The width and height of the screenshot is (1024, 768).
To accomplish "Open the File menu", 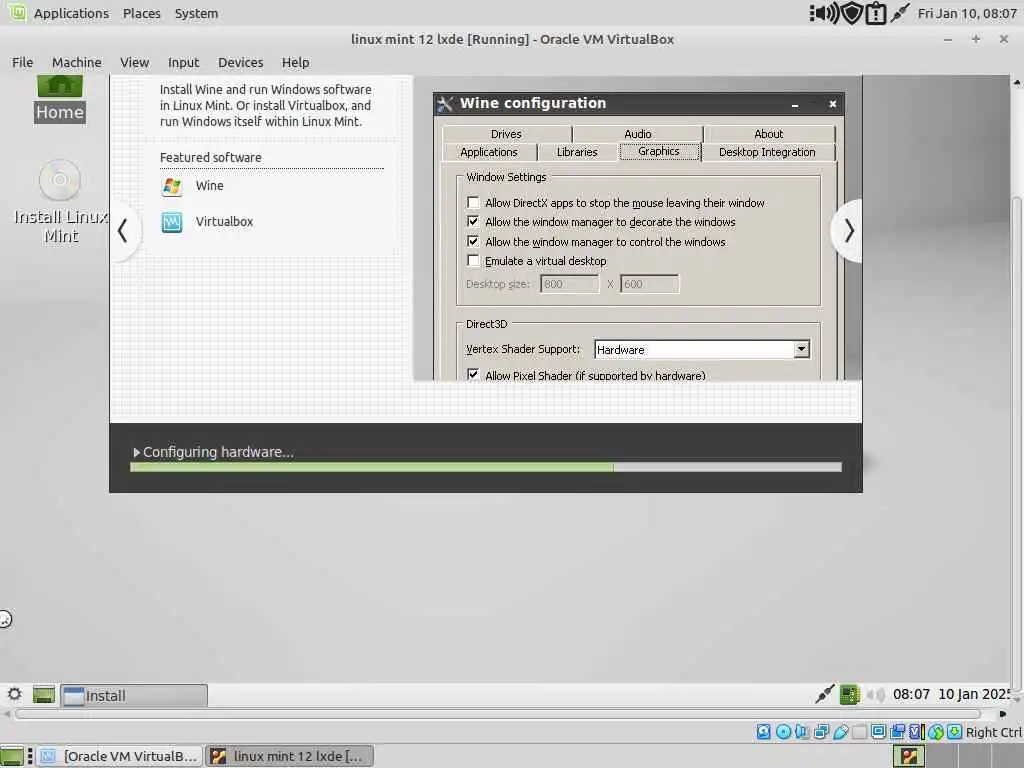I will click(x=22, y=62).
